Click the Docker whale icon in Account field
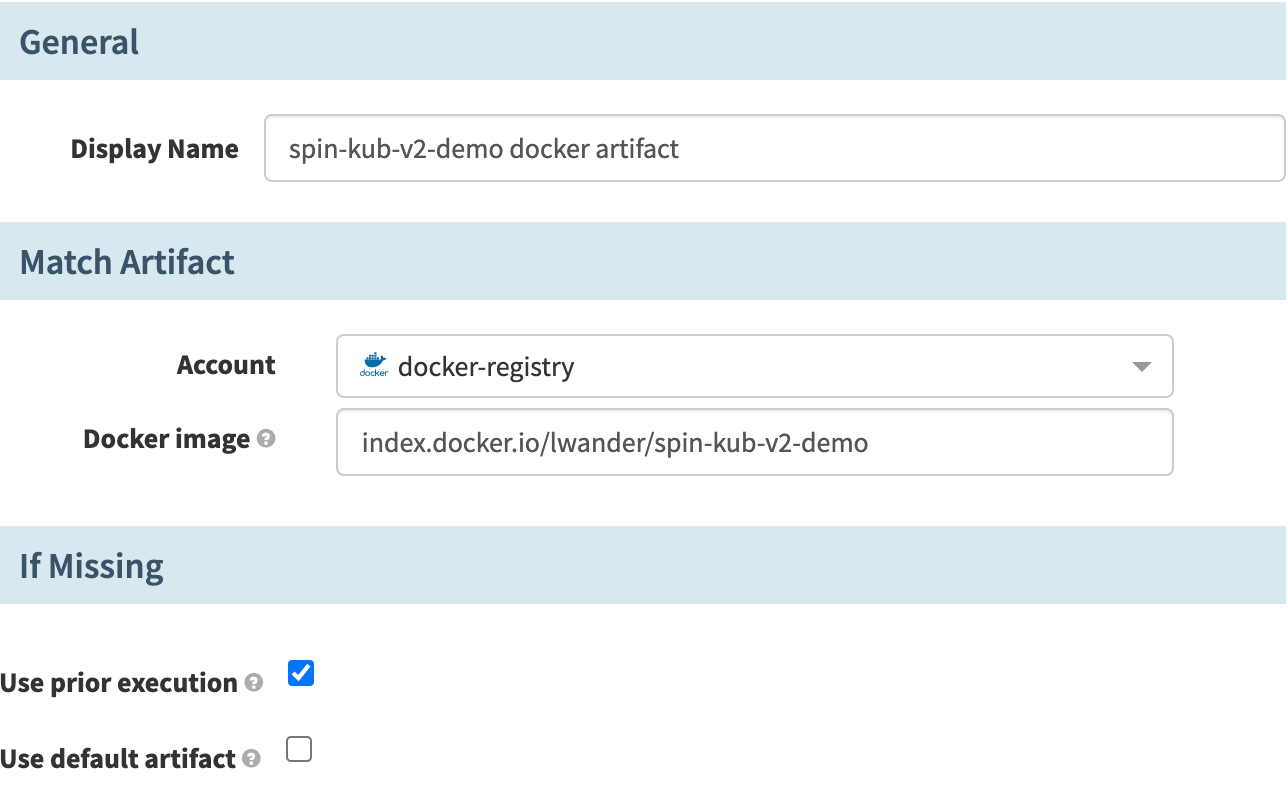1288x800 pixels. [373, 366]
